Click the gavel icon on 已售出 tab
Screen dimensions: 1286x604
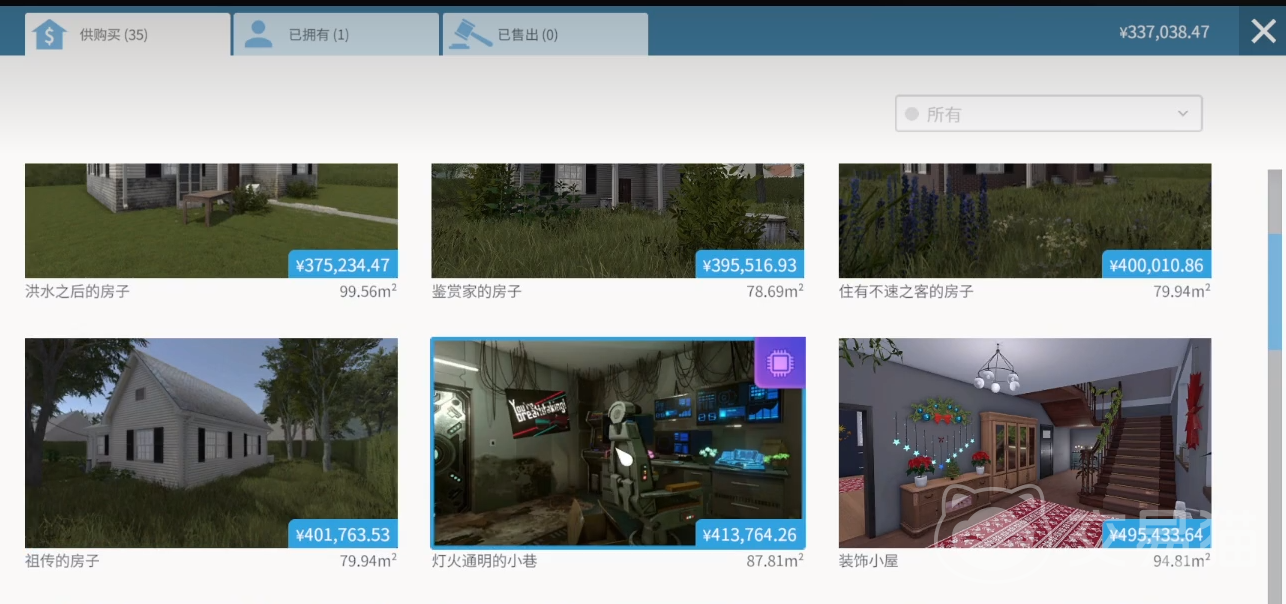[x=465, y=34]
